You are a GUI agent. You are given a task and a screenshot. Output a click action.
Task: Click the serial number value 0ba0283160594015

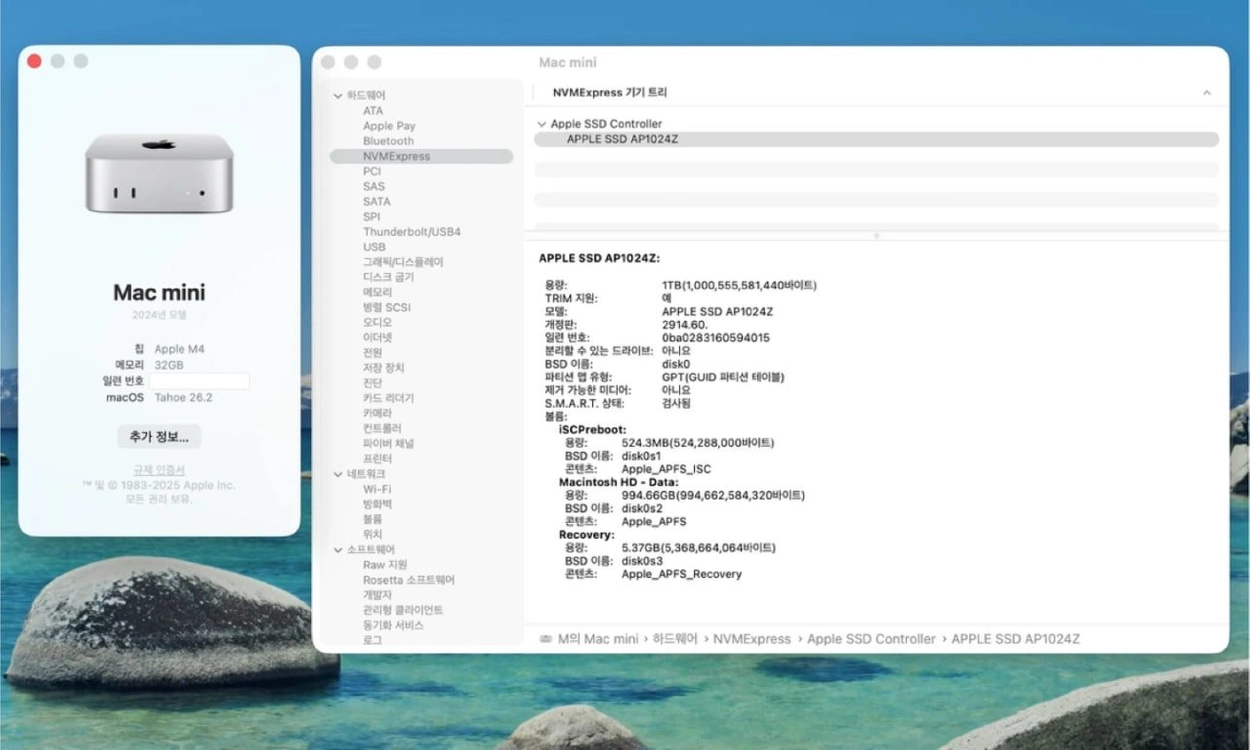coord(716,338)
